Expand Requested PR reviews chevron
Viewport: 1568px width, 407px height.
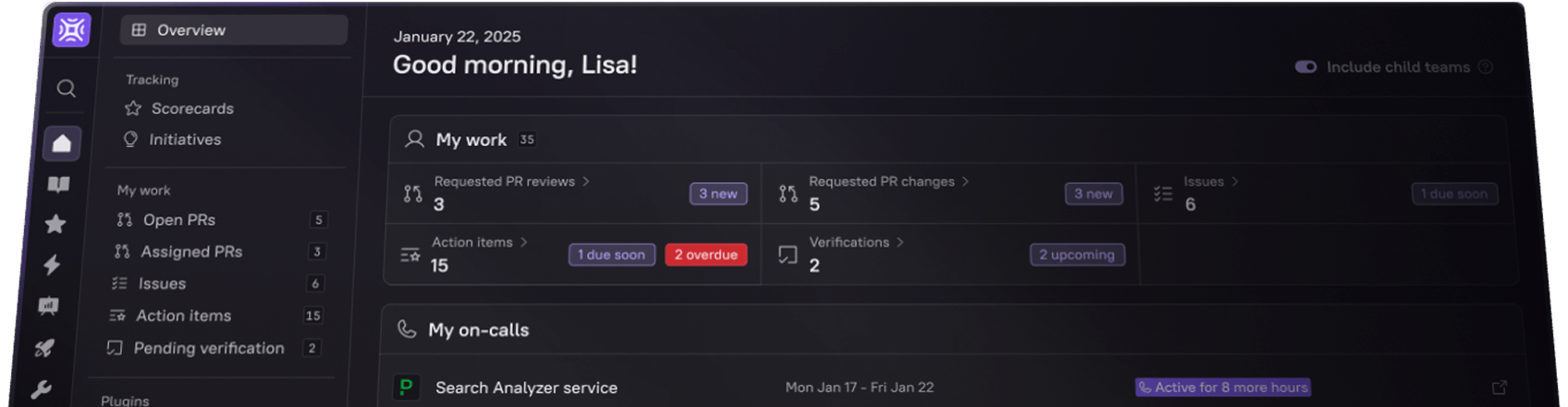point(586,181)
